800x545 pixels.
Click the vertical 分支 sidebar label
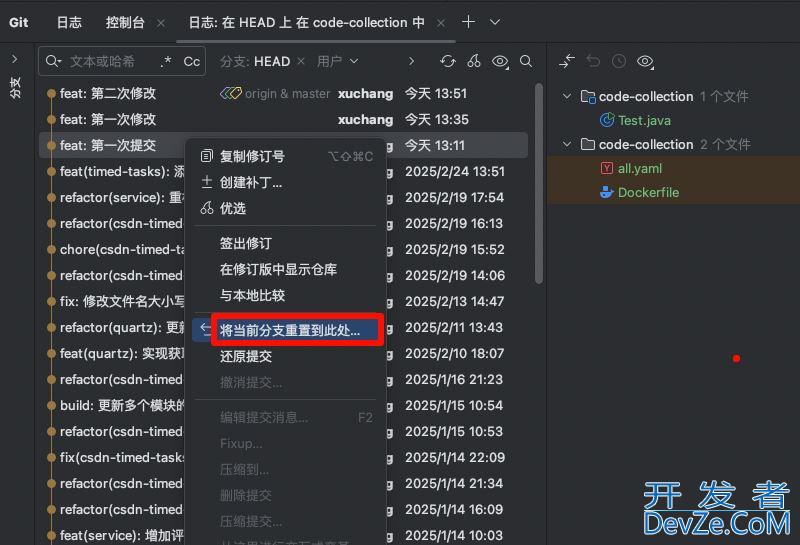[15, 88]
